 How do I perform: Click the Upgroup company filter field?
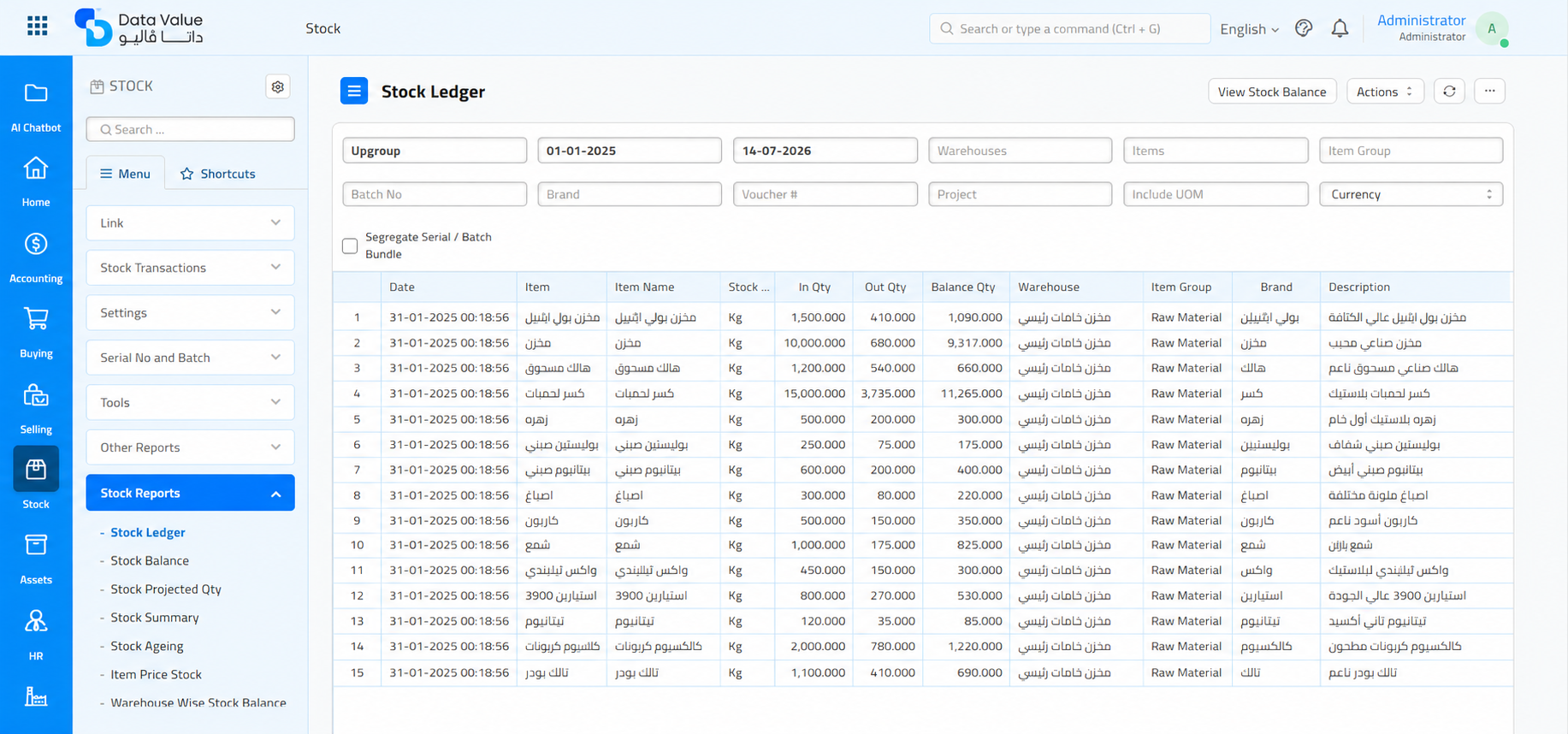pos(435,151)
